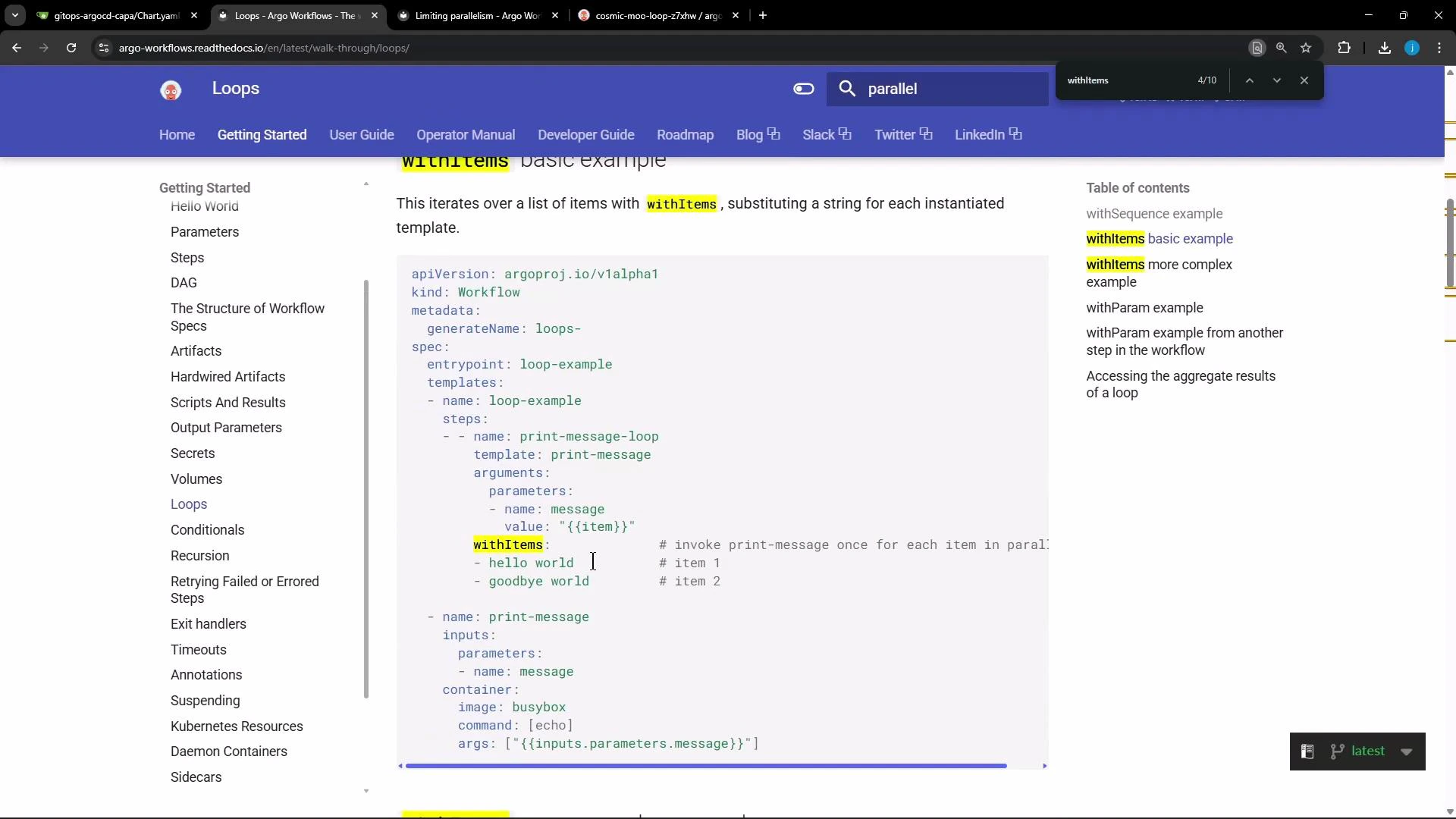This screenshot has height=819, width=1456.
Task: Reload the current page
Action: (71, 48)
